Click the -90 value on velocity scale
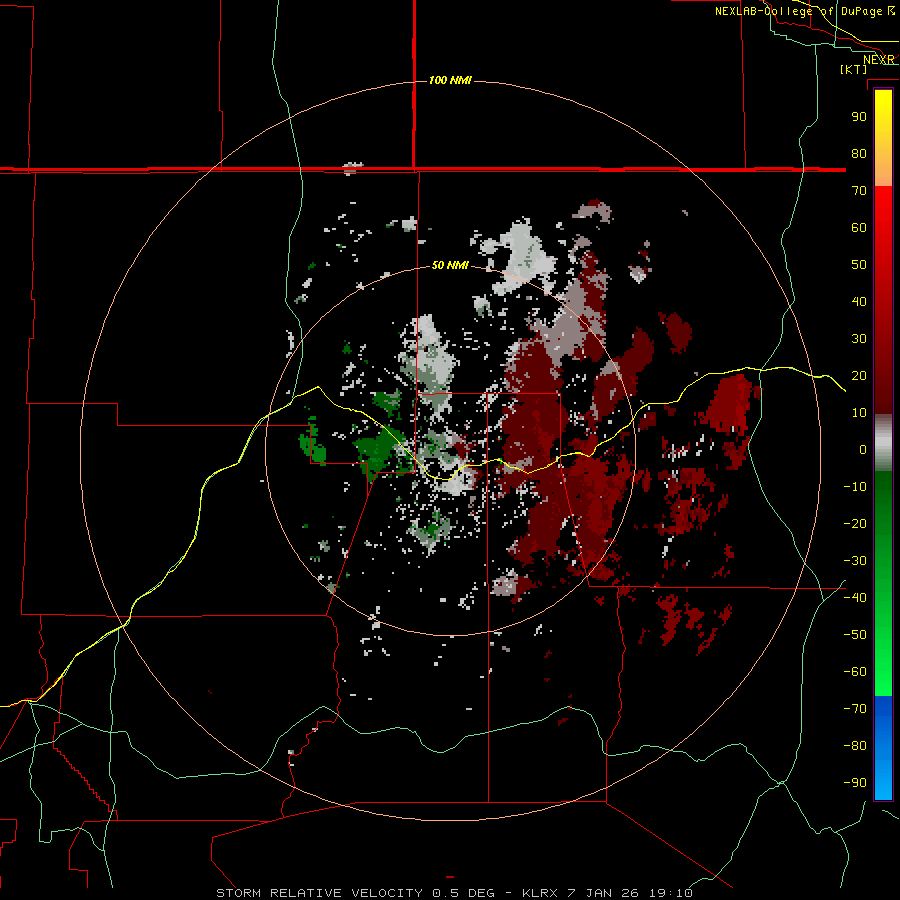The image size is (900, 900). click(855, 783)
